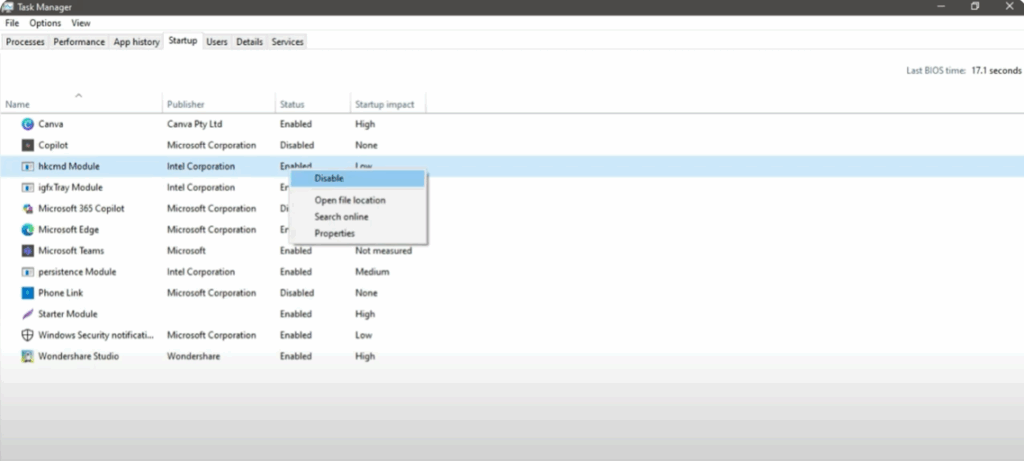Click the Phone Link icon
Image resolution: width=1024 pixels, height=461 pixels.
click(27, 293)
